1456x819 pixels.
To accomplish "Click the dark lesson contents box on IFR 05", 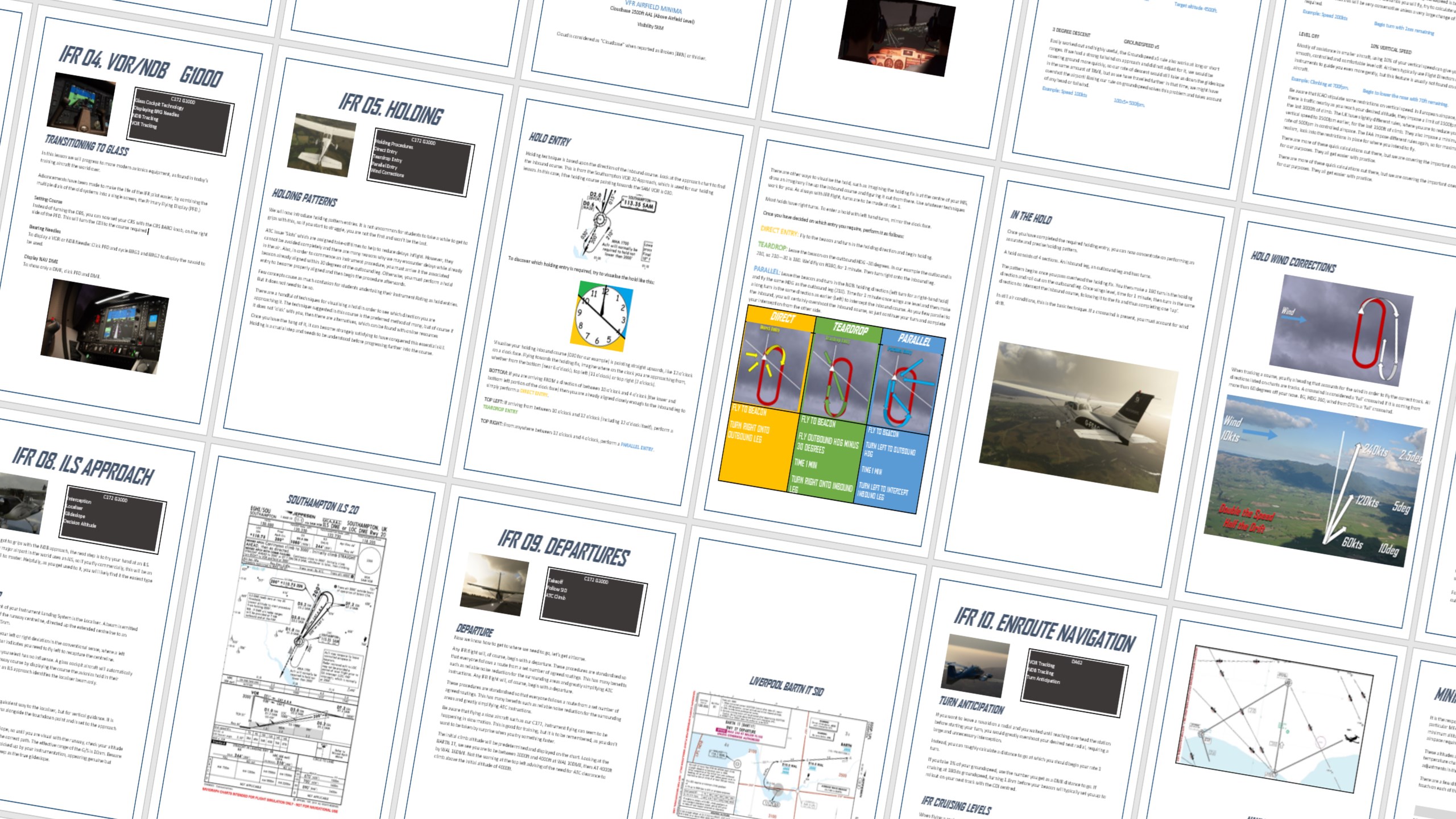I will [x=421, y=162].
